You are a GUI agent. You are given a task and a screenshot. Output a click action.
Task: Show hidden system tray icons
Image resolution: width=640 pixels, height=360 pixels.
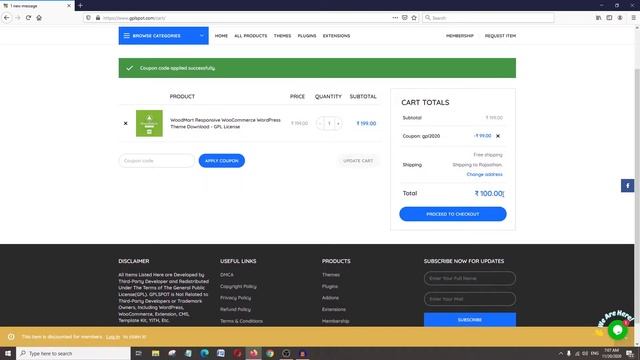pos(561,353)
